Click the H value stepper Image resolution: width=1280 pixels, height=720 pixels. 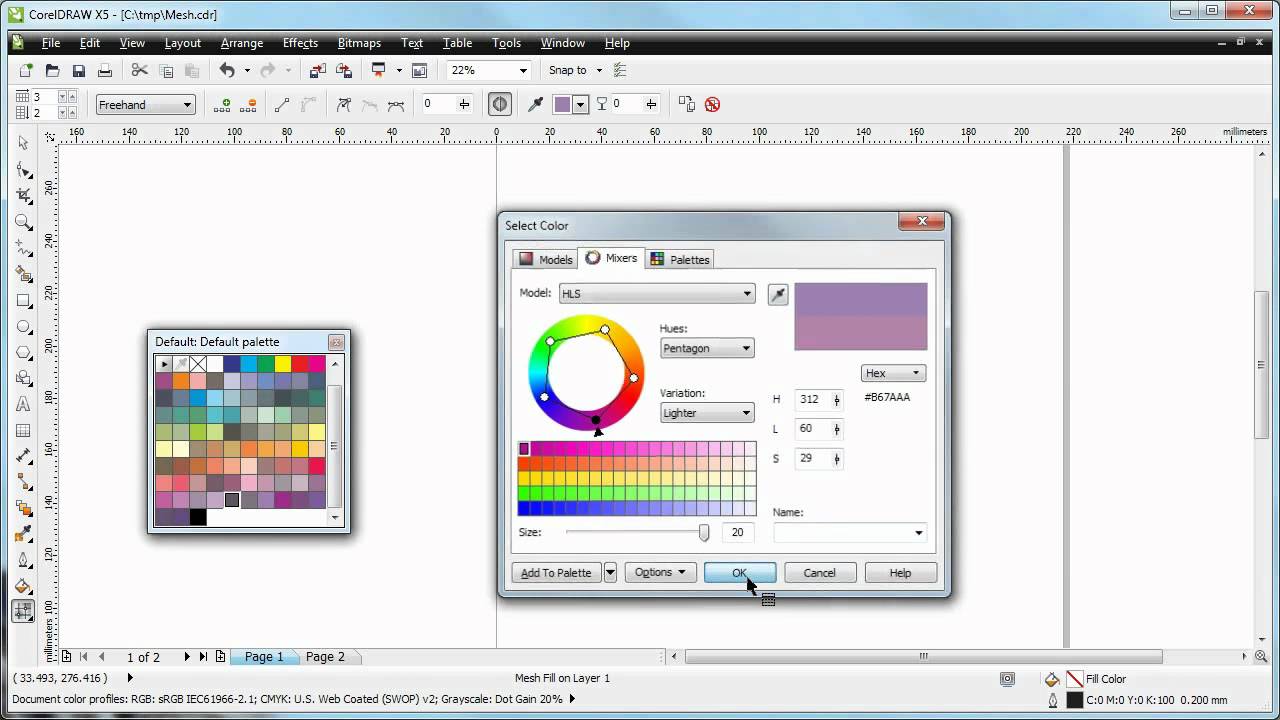click(x=837, y=399)
